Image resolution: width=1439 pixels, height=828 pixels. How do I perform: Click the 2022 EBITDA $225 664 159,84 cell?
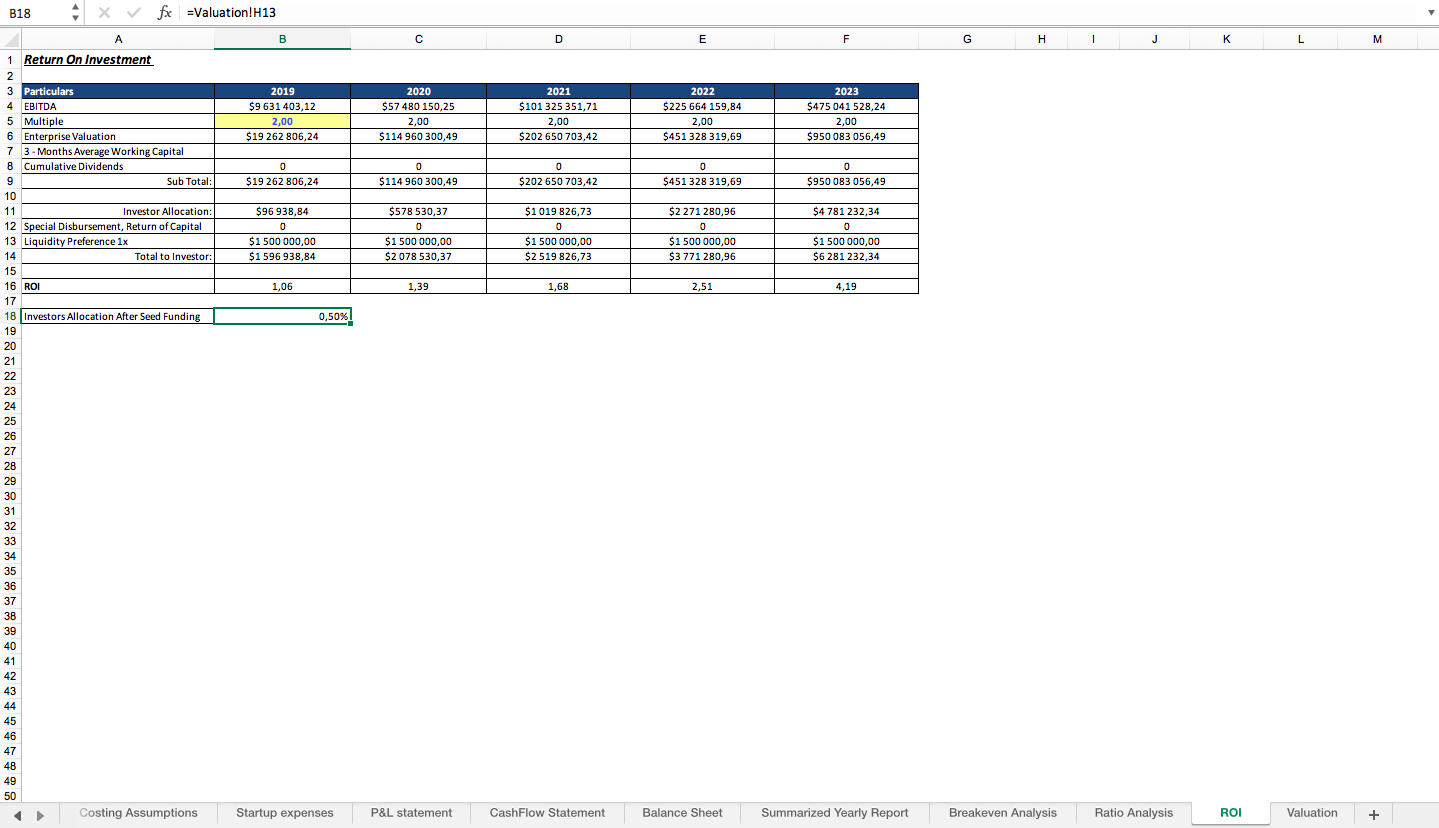702,106
